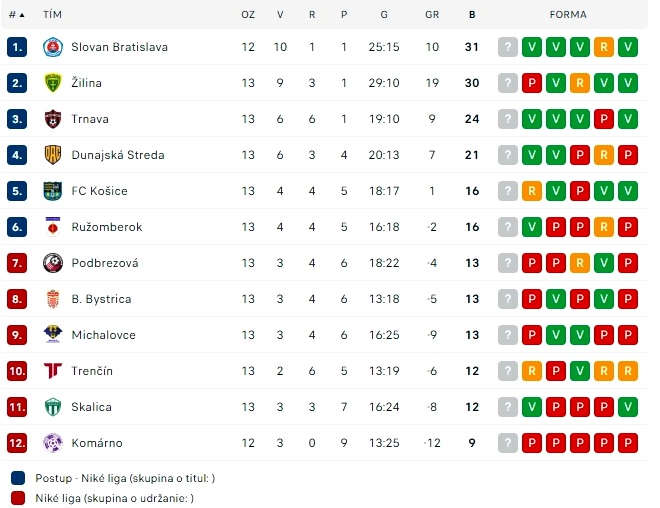Viewport: 660px width, 508px height.
Task: Click the FC Košice club logo
Action: [x=52, y=191]
